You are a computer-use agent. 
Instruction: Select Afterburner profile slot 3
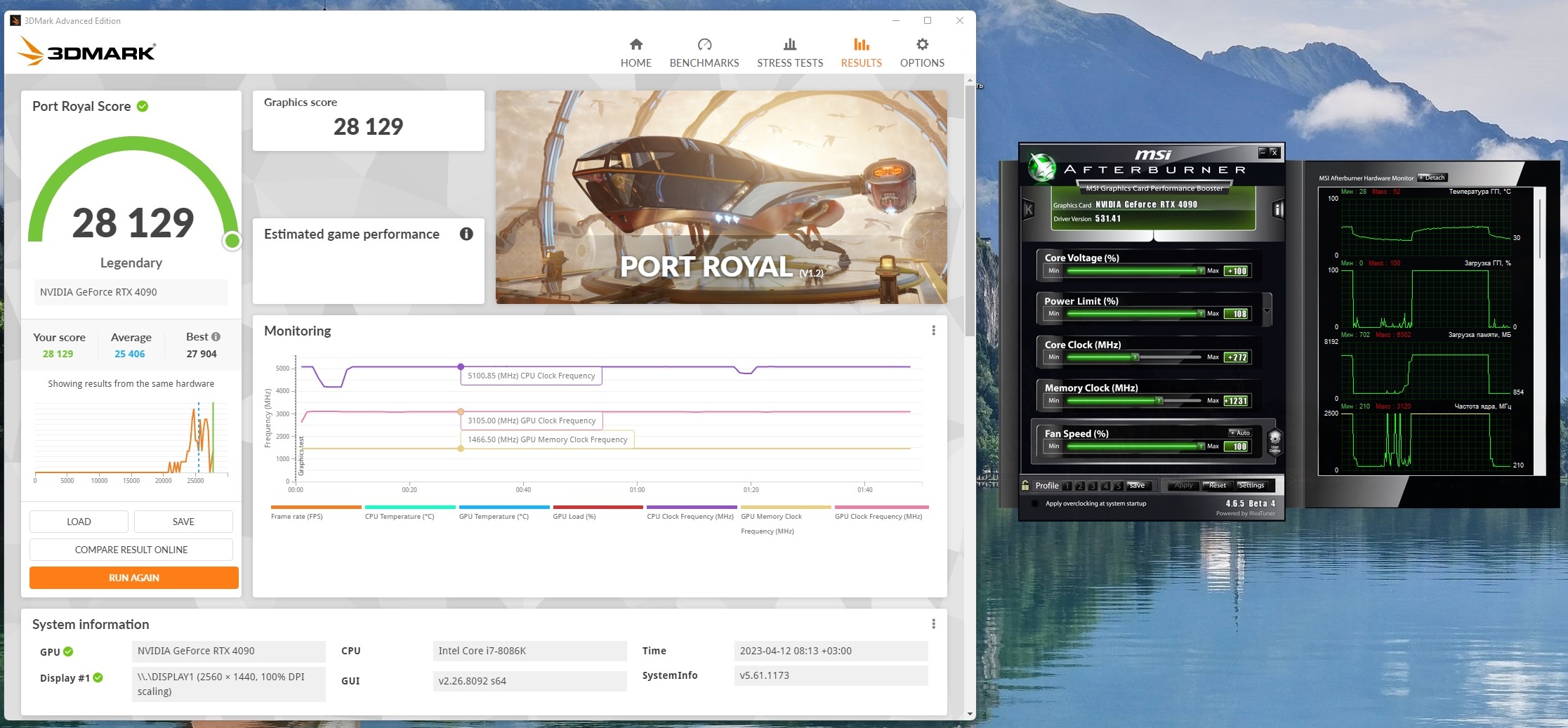(x=1093, y=486)
